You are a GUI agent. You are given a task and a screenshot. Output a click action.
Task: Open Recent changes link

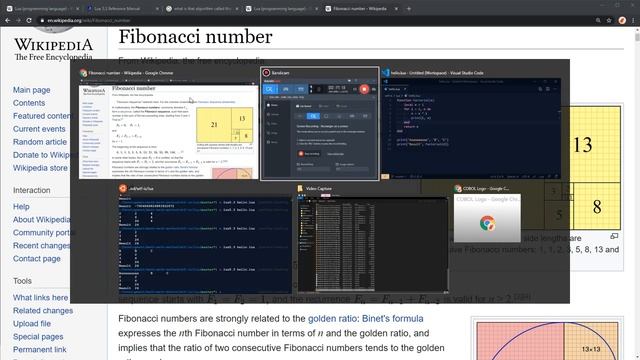(42, 246)
